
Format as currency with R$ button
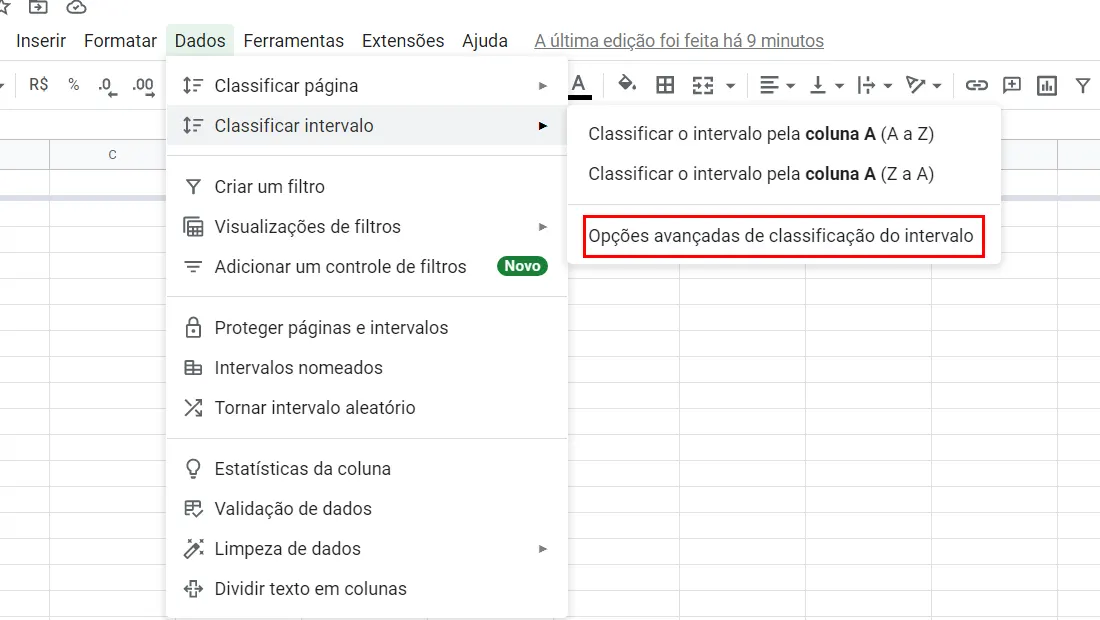pyautogui.click(x=39, y=85)
